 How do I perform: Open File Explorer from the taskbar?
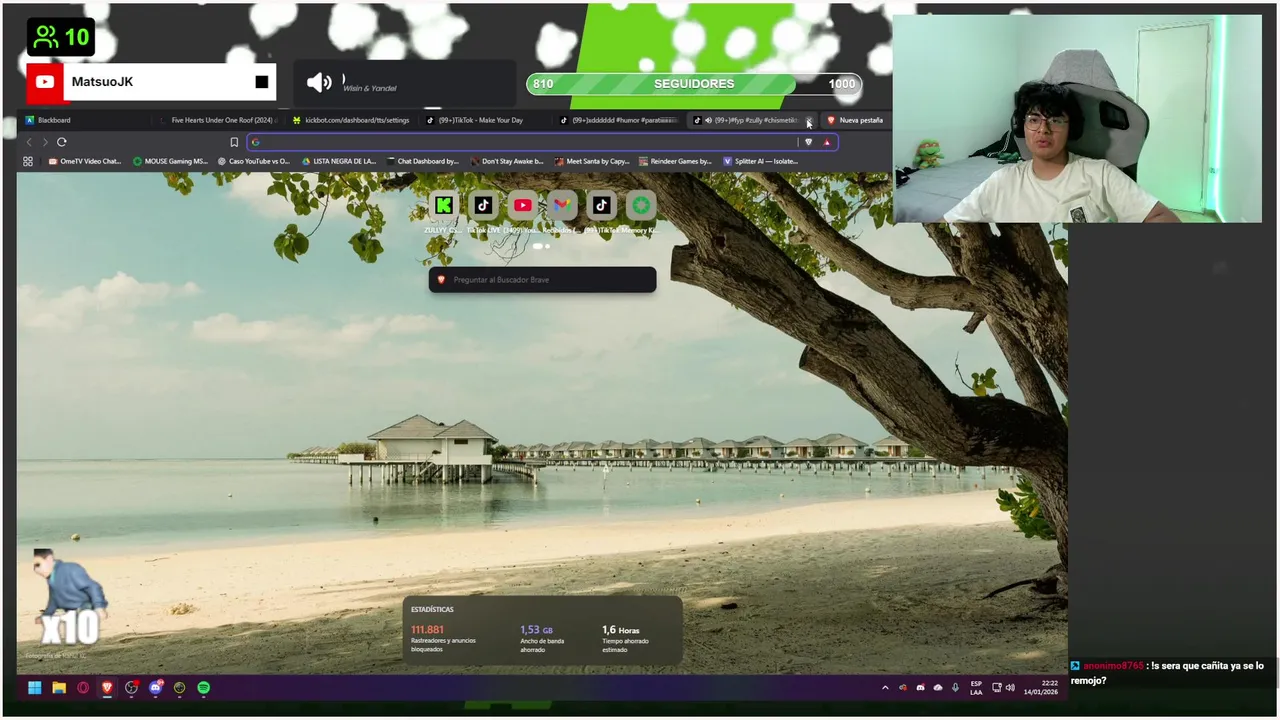click(59, 688)
